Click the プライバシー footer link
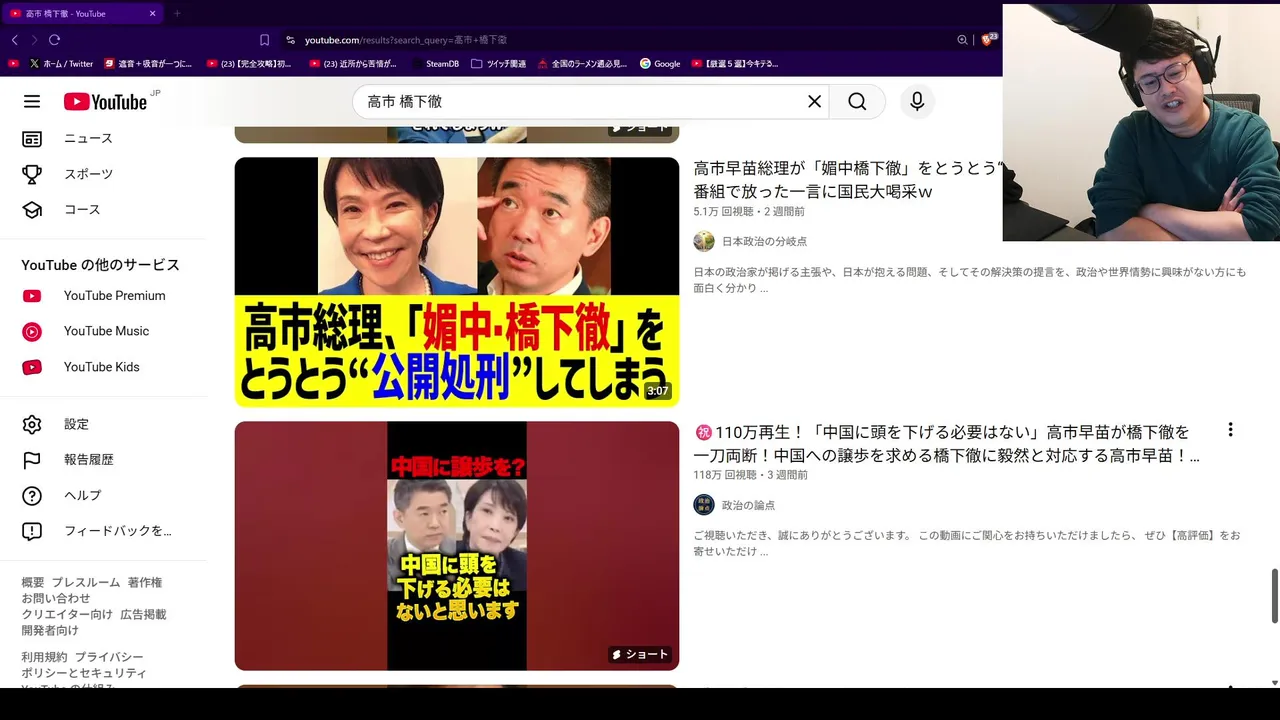 tap(109, 657)
